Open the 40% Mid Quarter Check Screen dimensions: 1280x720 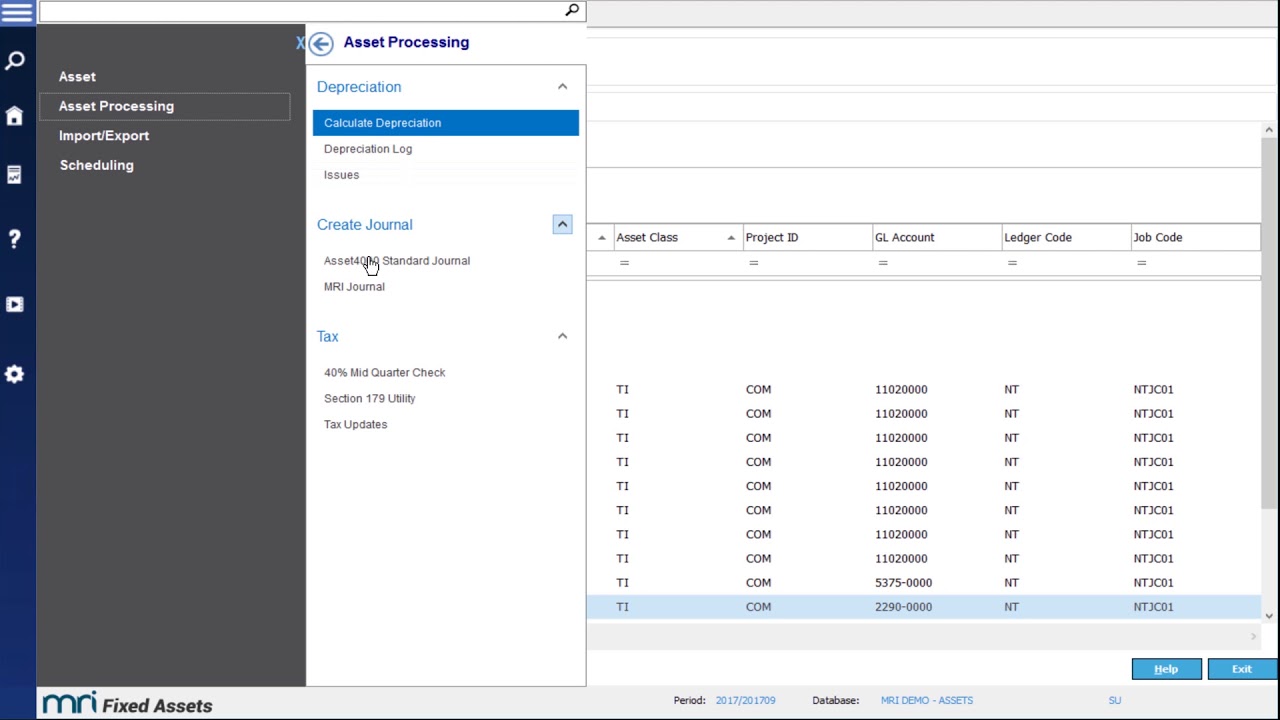pyautogui.click(x=385, y=373)
